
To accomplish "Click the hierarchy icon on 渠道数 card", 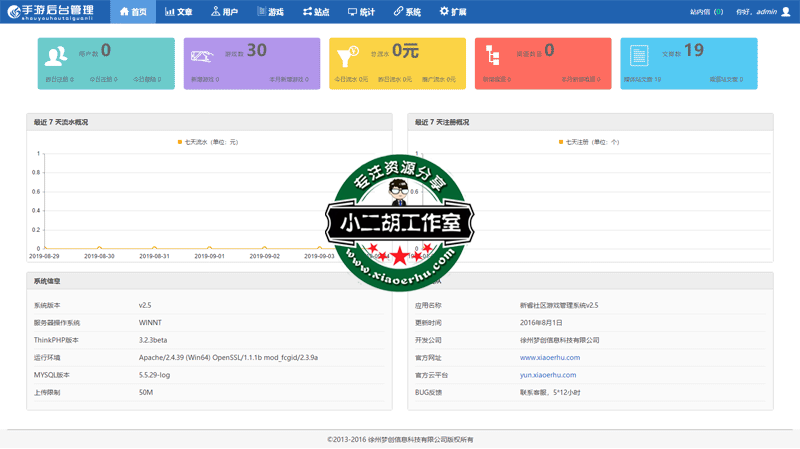I will click(x=494, y=56).
